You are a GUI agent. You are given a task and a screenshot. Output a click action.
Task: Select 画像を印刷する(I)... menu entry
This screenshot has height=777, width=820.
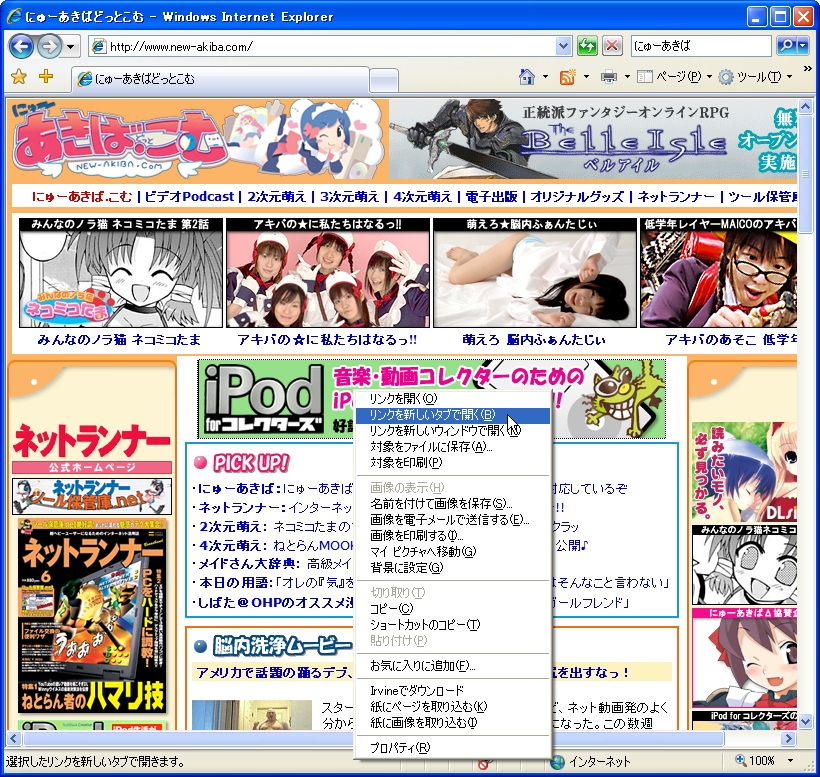click(453, 535)
